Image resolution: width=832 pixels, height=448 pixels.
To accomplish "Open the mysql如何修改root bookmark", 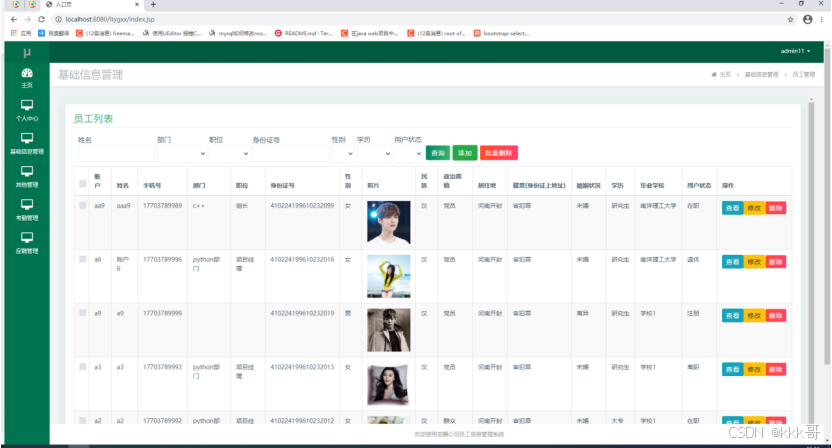I will (238, 33).
